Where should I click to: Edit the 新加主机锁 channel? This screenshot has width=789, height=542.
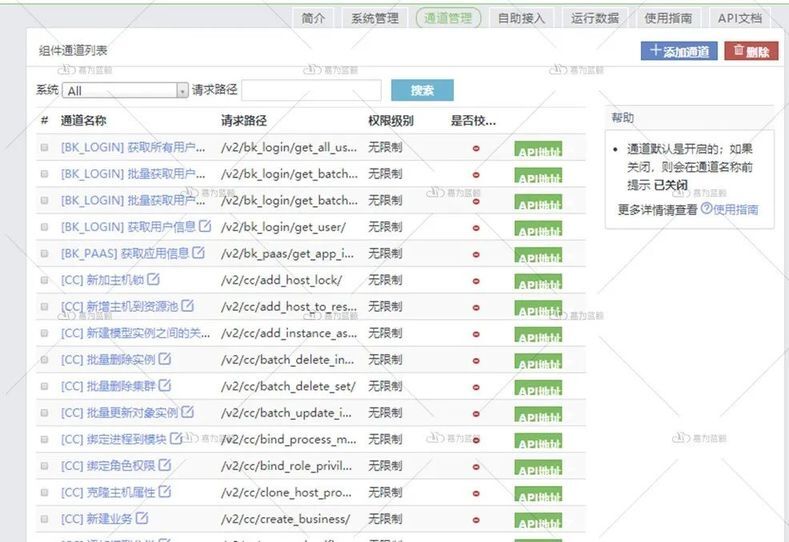pos(153,279)
